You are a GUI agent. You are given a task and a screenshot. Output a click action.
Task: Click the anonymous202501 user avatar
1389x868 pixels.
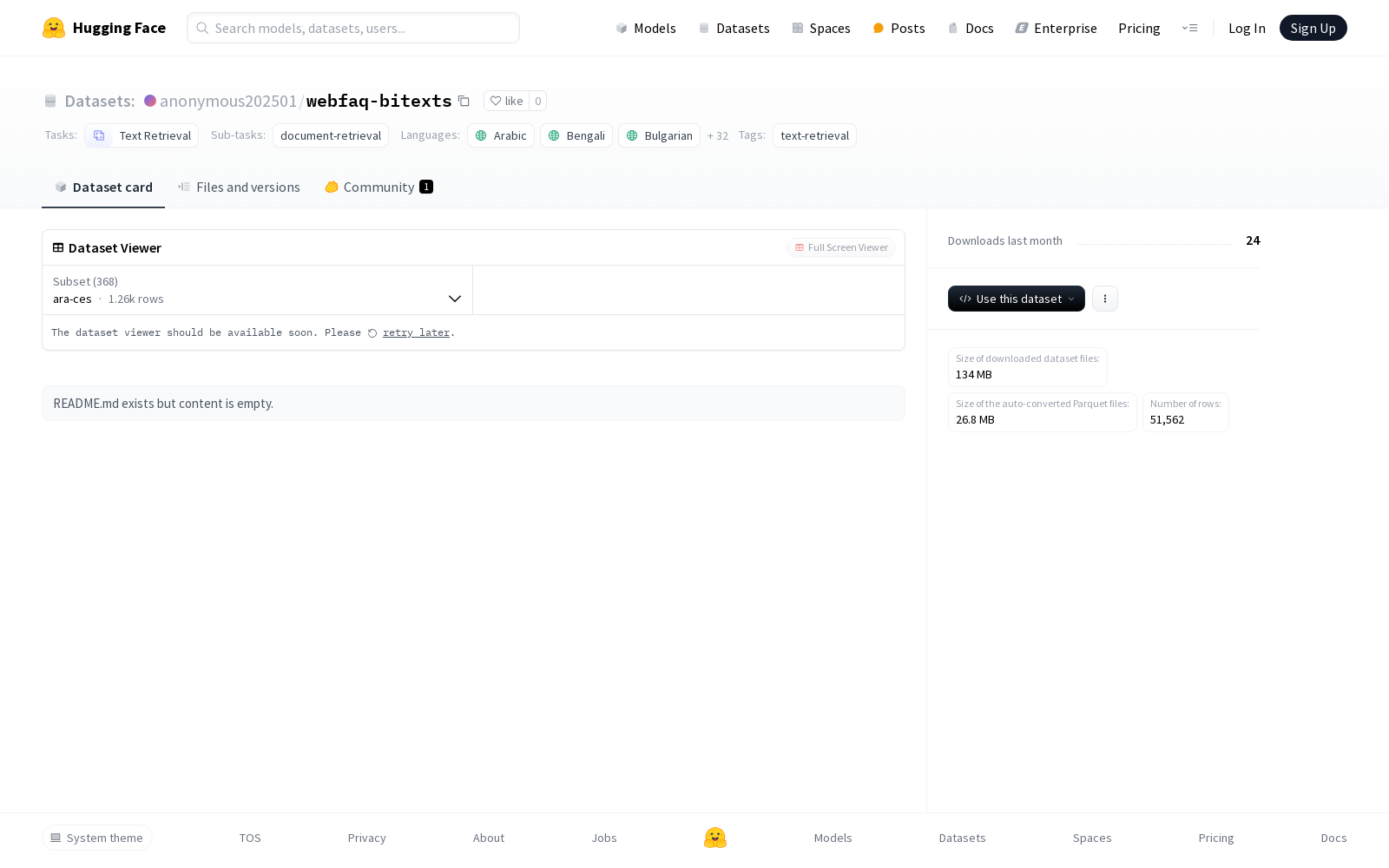point(150,101)
